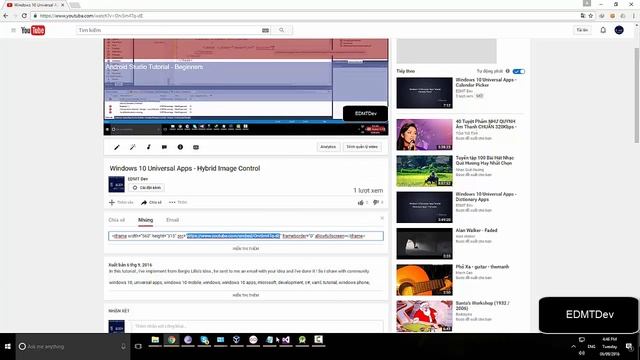Open the on-screen keyboard icon in search box
The image size is (640, 360).
[265, 30]
